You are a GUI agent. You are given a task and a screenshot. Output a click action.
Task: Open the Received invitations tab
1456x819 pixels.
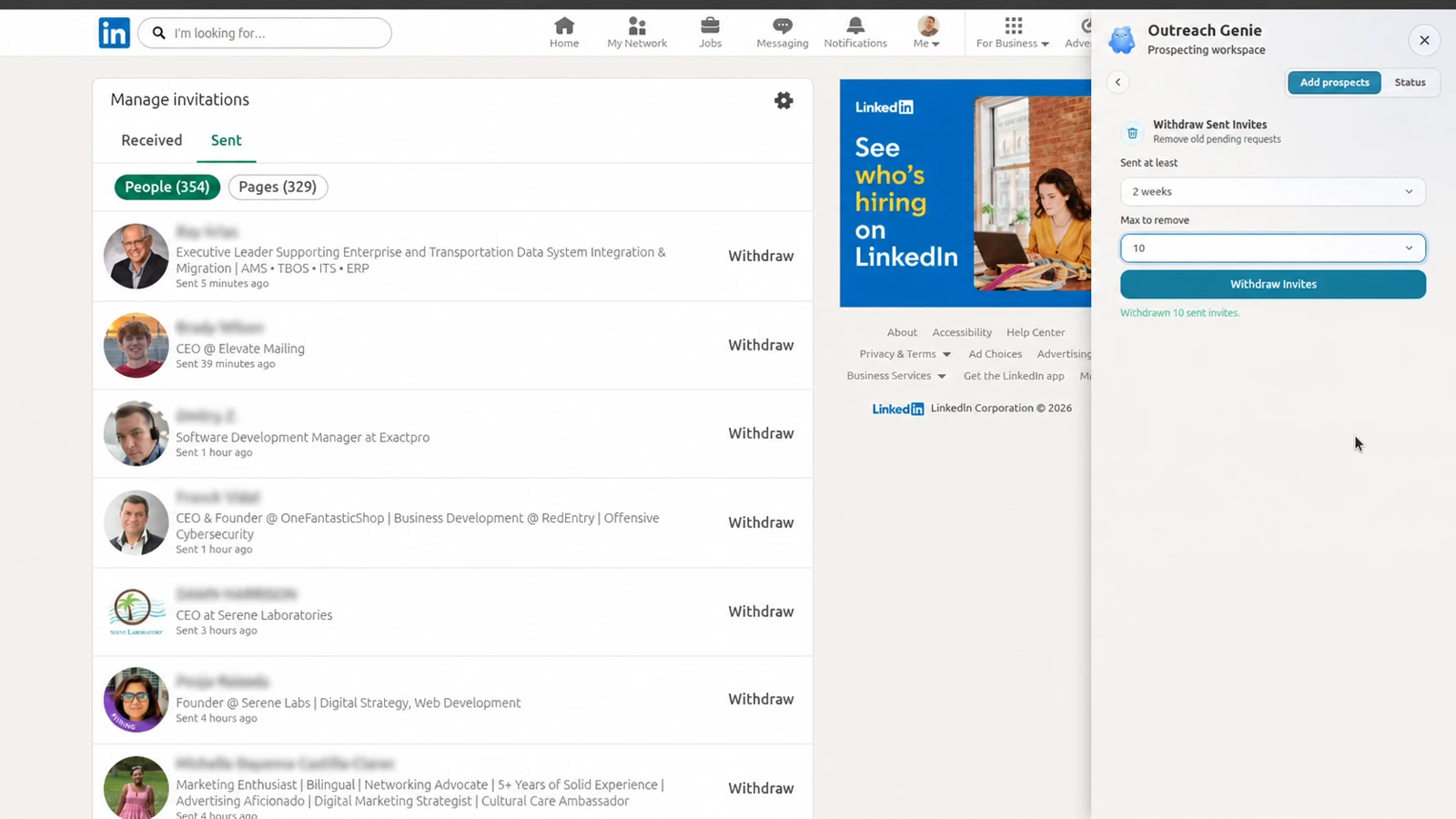coord(152,140)
